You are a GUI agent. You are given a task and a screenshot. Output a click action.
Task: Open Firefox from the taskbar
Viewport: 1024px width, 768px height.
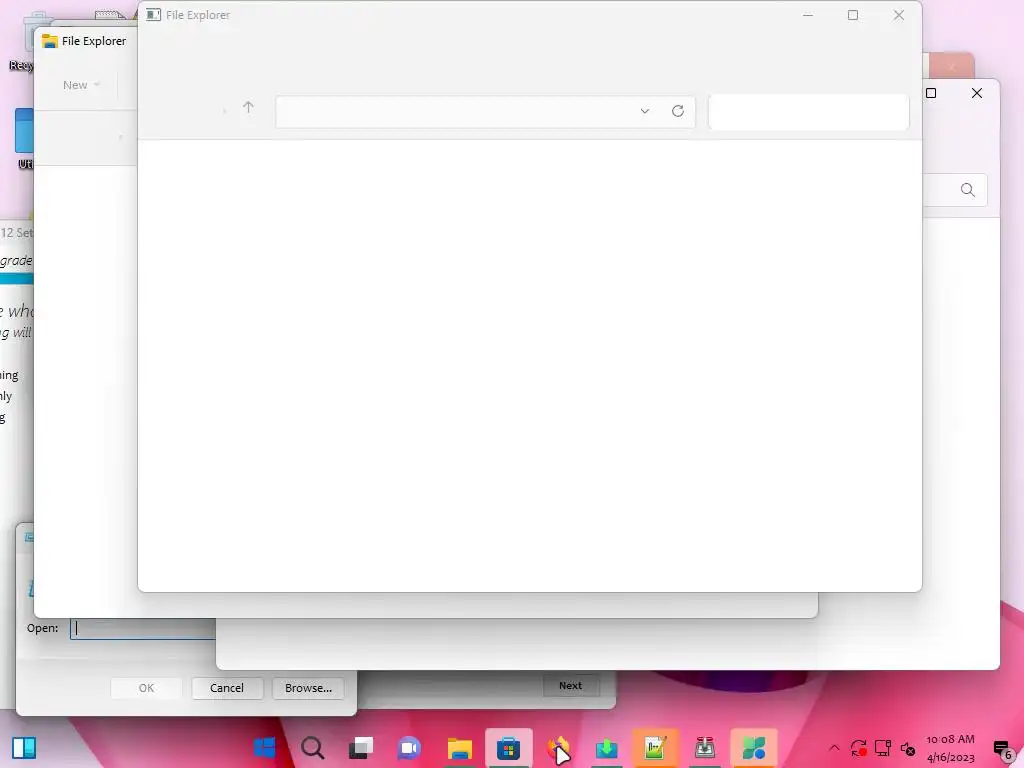(x=558, y=748)
